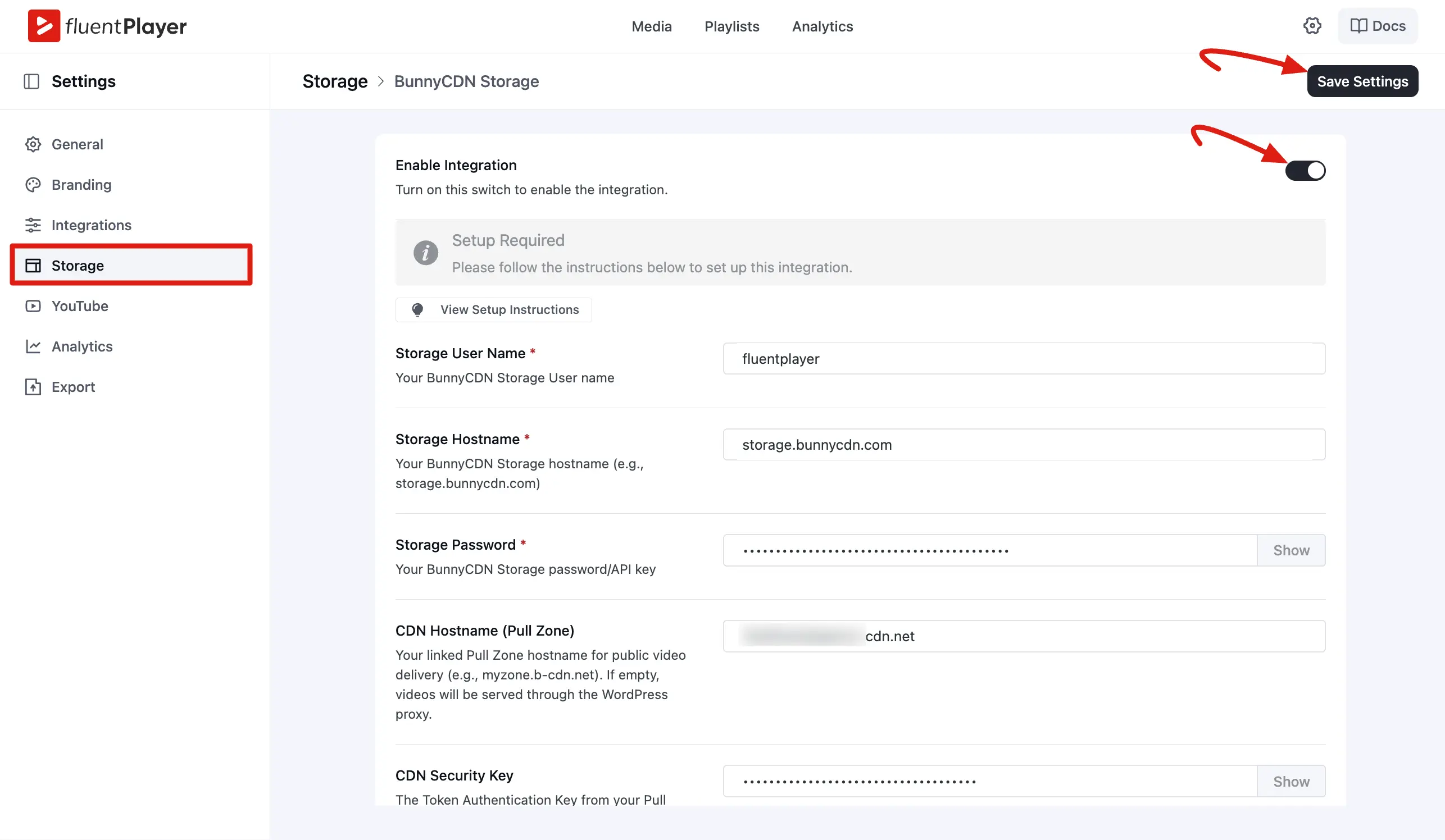Click the Setup Required heading text
The image size is (1445, 840).
point(508,240)
